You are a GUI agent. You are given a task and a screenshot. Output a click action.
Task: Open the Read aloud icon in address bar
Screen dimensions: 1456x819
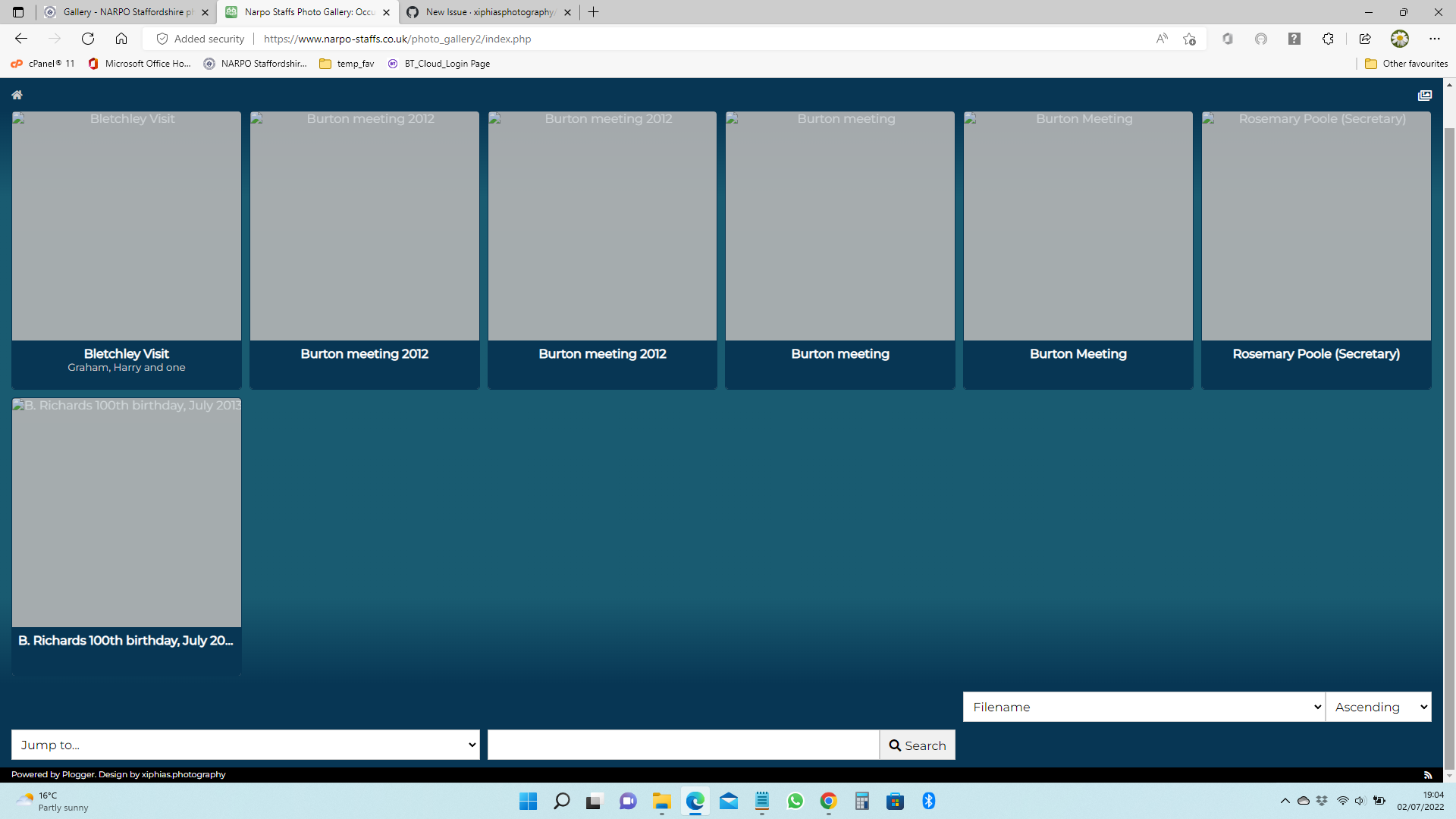pos(1162,39)
